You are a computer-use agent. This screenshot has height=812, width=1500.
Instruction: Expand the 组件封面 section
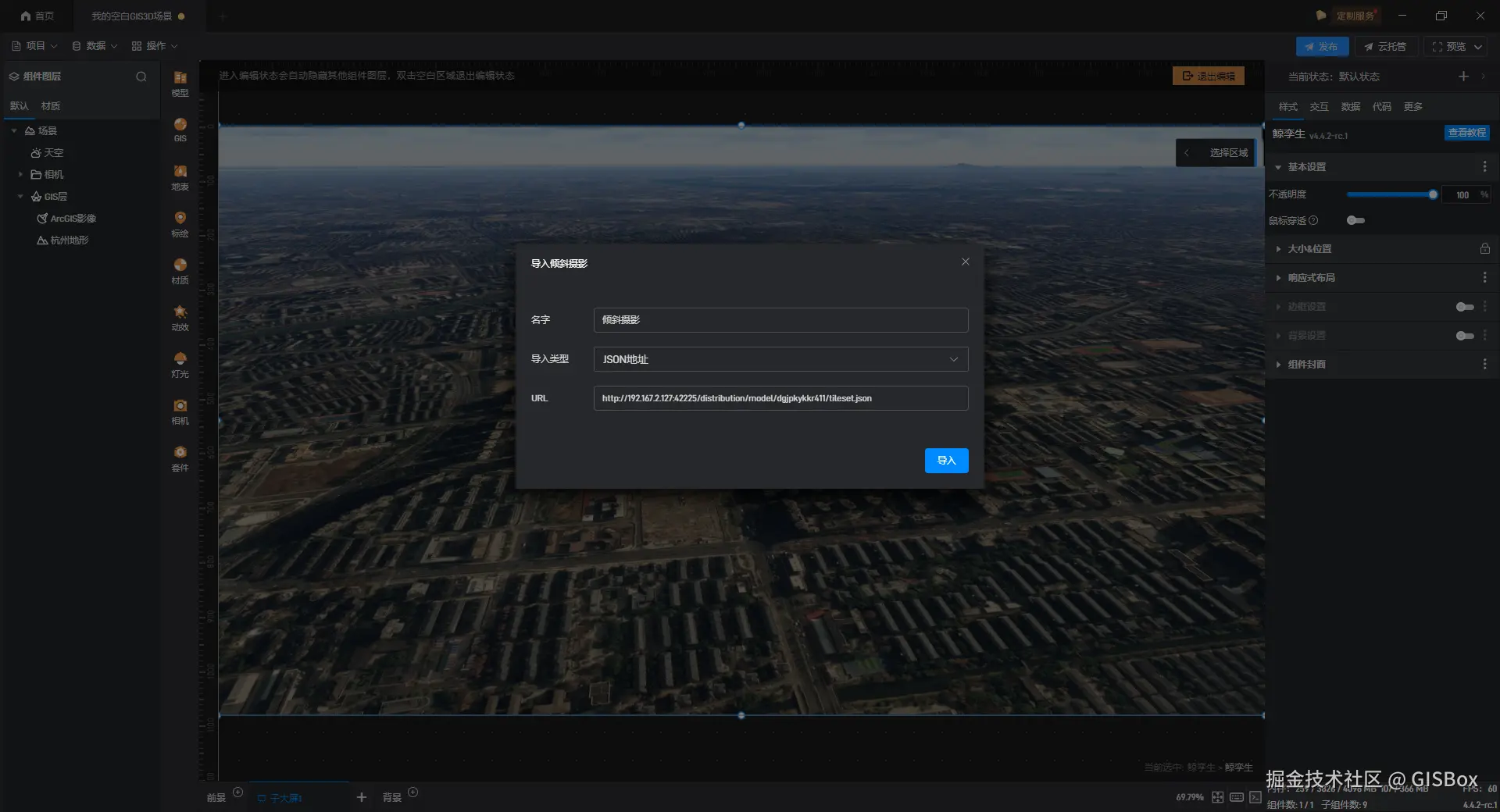click(x=1278, y=365)
